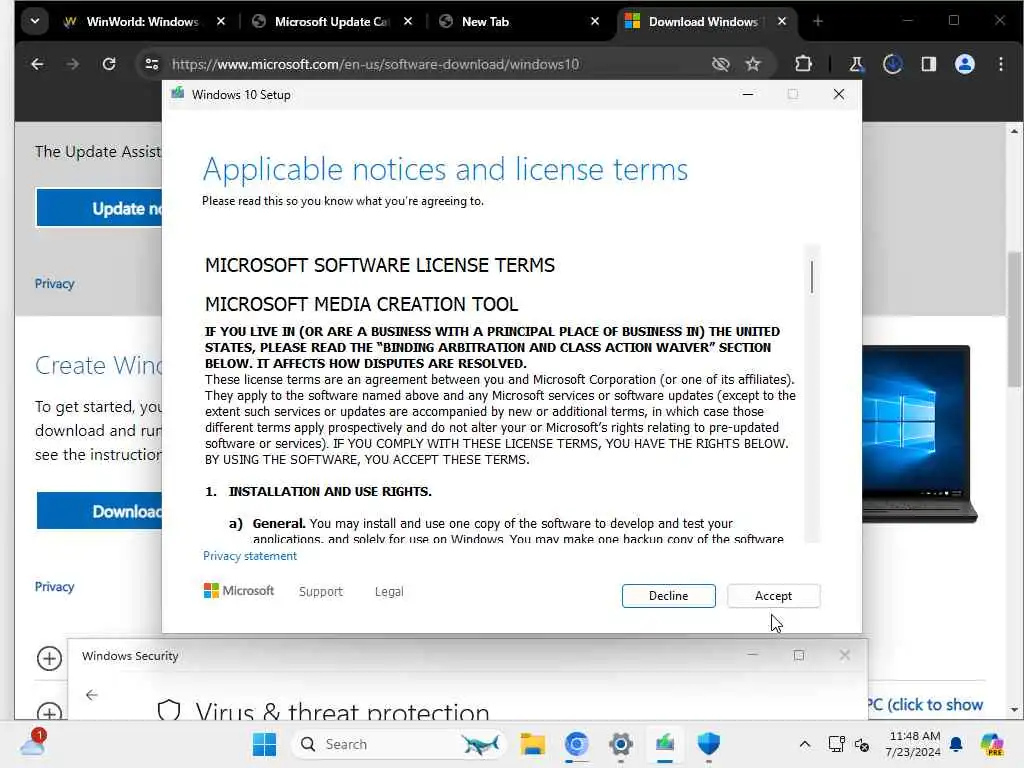This screenshot has width=1024, height=768.
Task: Open the Support link in Setup footer
Action: click(x=321, y=591)
